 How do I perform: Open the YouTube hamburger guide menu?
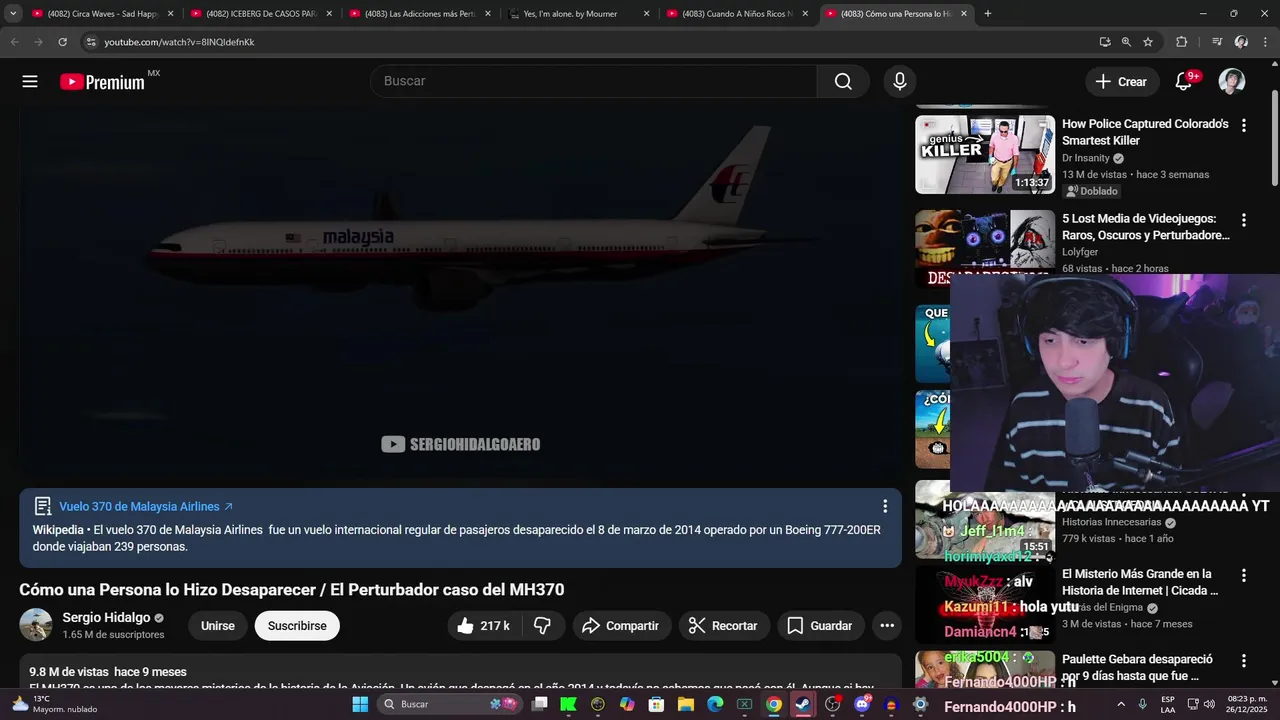[30, 82]
